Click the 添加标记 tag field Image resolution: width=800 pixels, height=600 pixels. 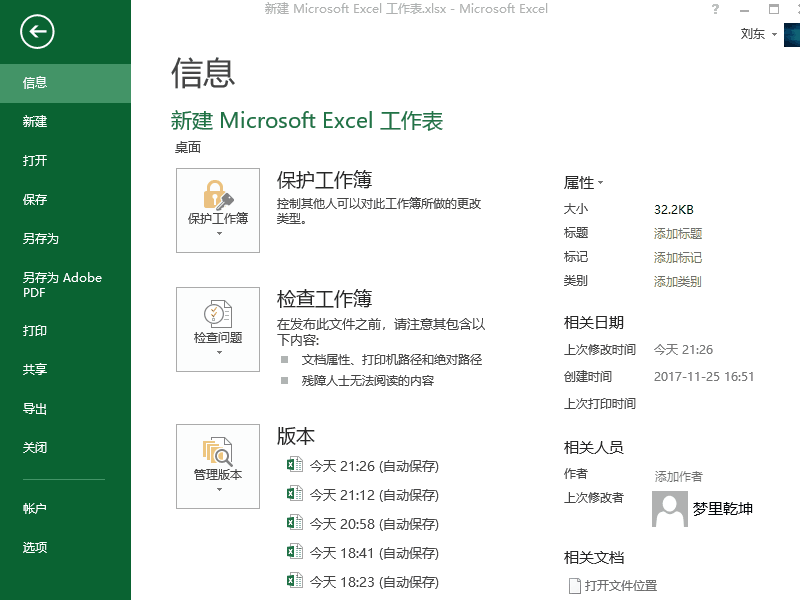(x=678, y=258)
